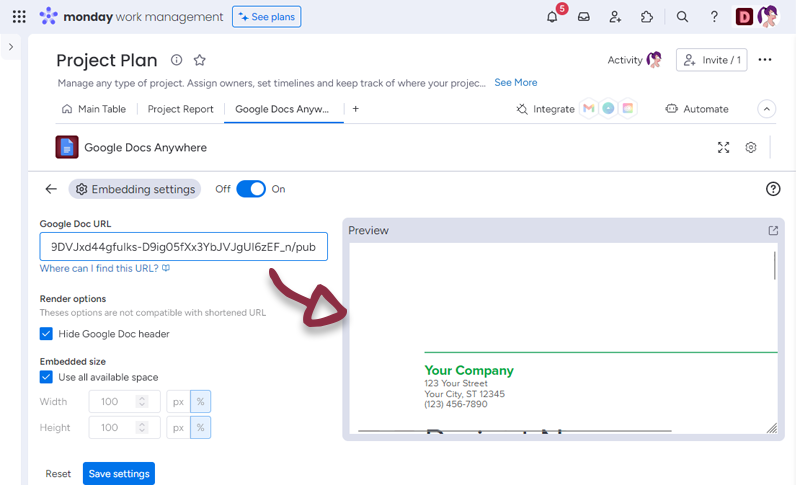This screenshot has width=800, height=485.
Task: Star the Project Plan board as favorite
Action: [200, 61]
